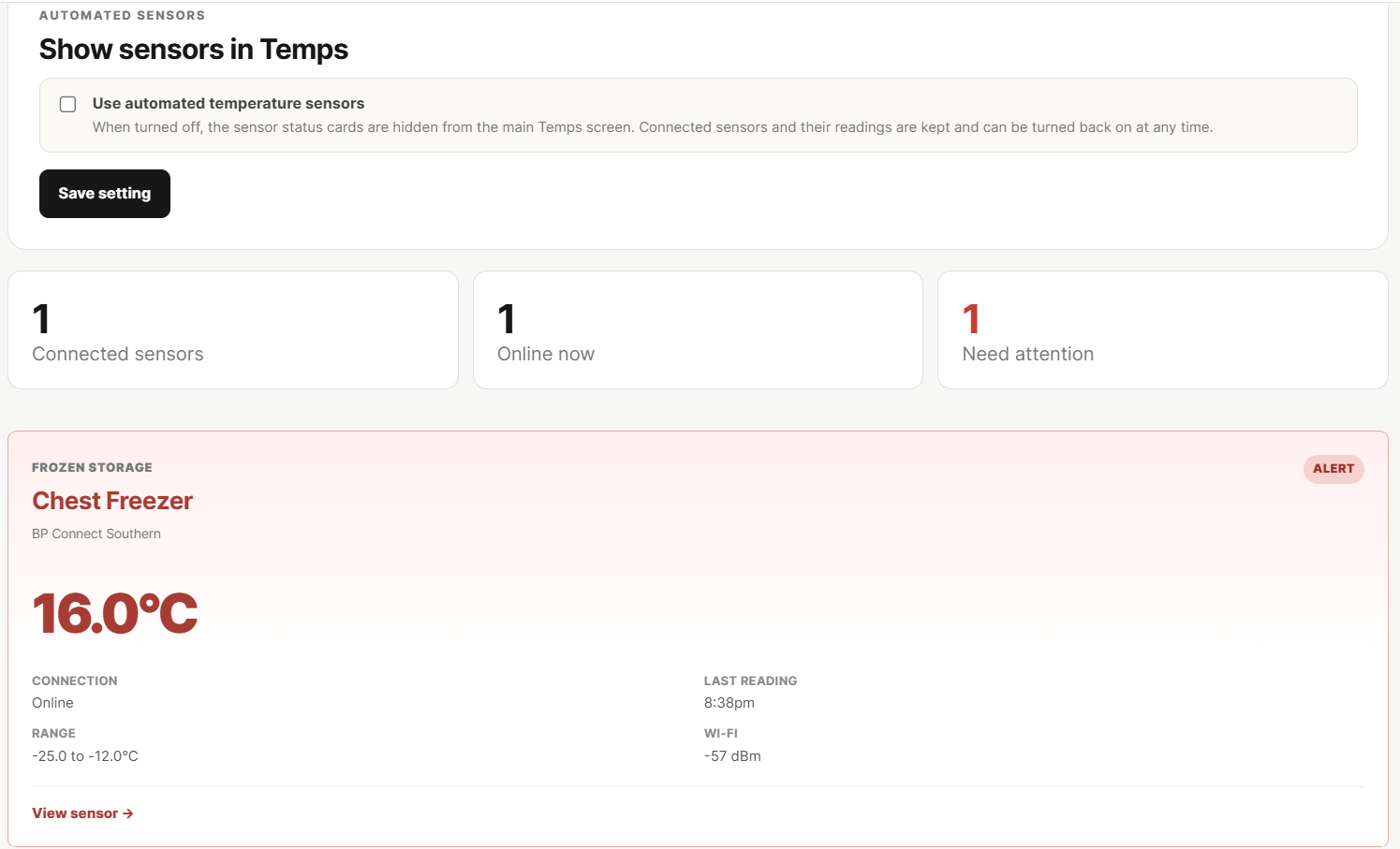Viewport: 1400px width, 849px height.
Task: Select the Connected sensors stat card
Action: (233, 330)
